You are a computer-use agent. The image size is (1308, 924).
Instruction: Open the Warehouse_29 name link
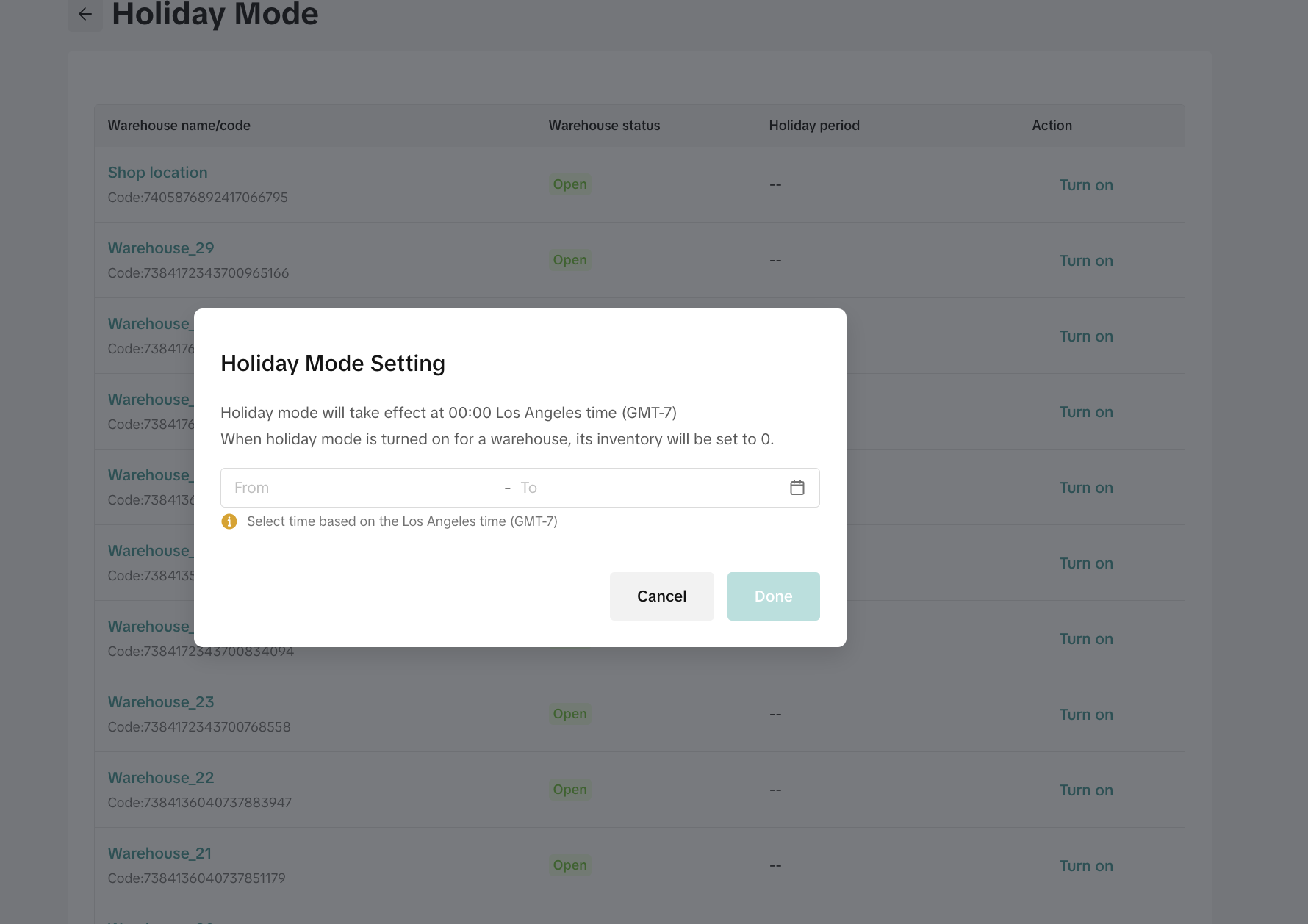tap(161, 248)
